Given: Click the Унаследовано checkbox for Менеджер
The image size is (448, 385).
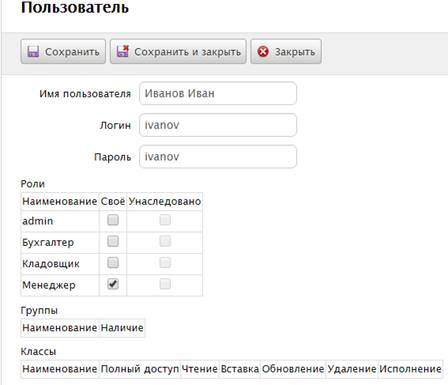Looking at the screenshot, I should 165,284.
